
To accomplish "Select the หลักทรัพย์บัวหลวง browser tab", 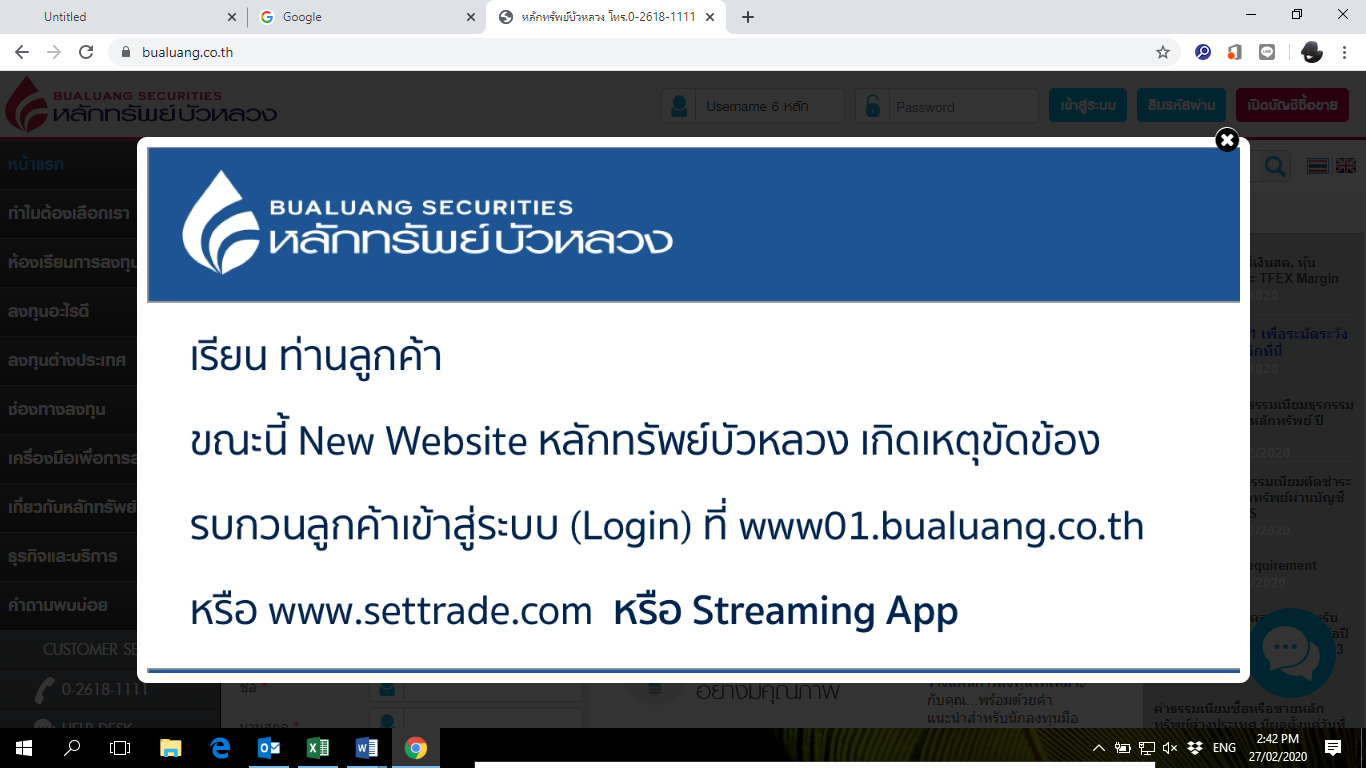I will (x=606, y=17).
